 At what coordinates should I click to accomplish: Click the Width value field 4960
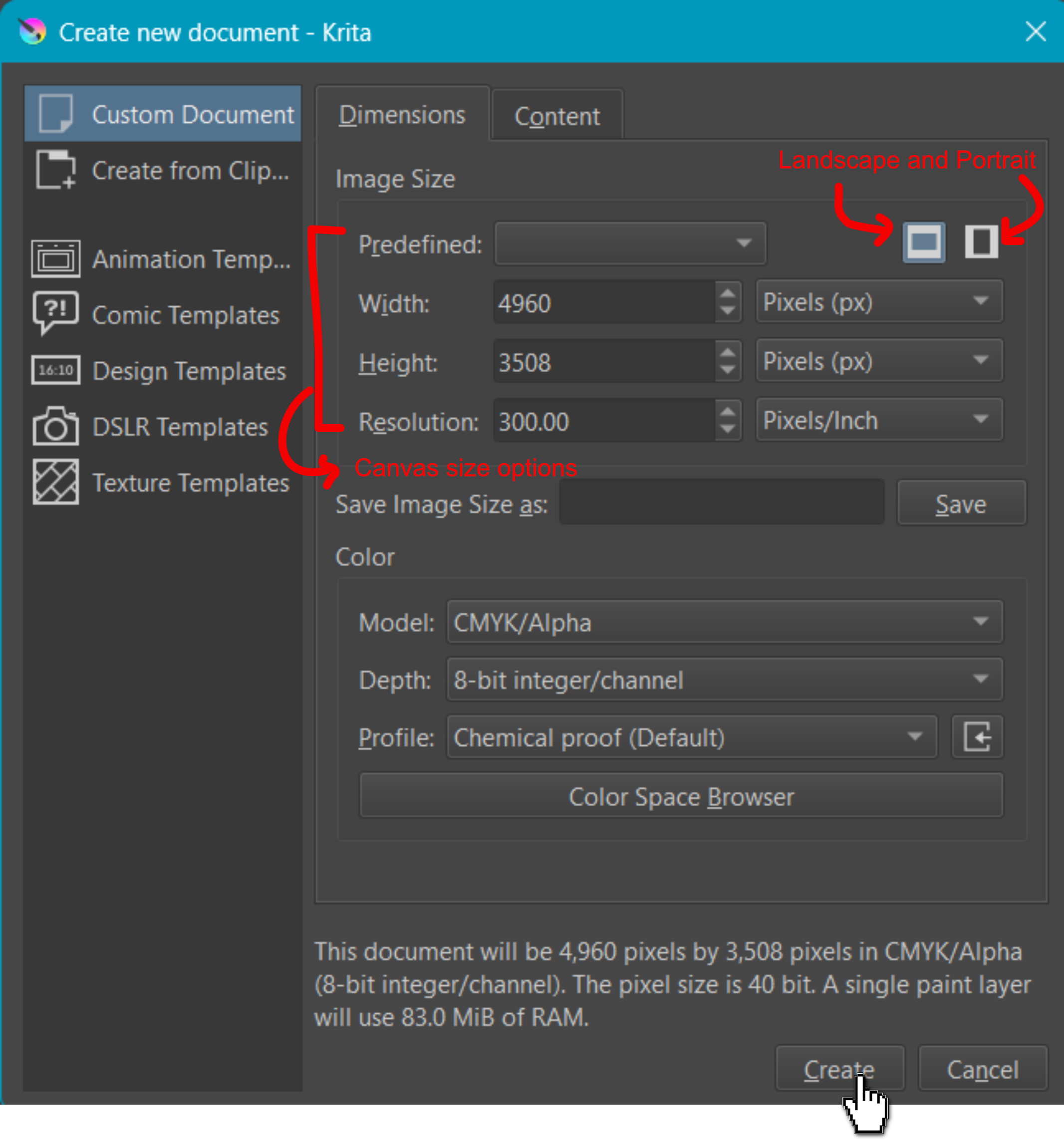coord(604,302)
